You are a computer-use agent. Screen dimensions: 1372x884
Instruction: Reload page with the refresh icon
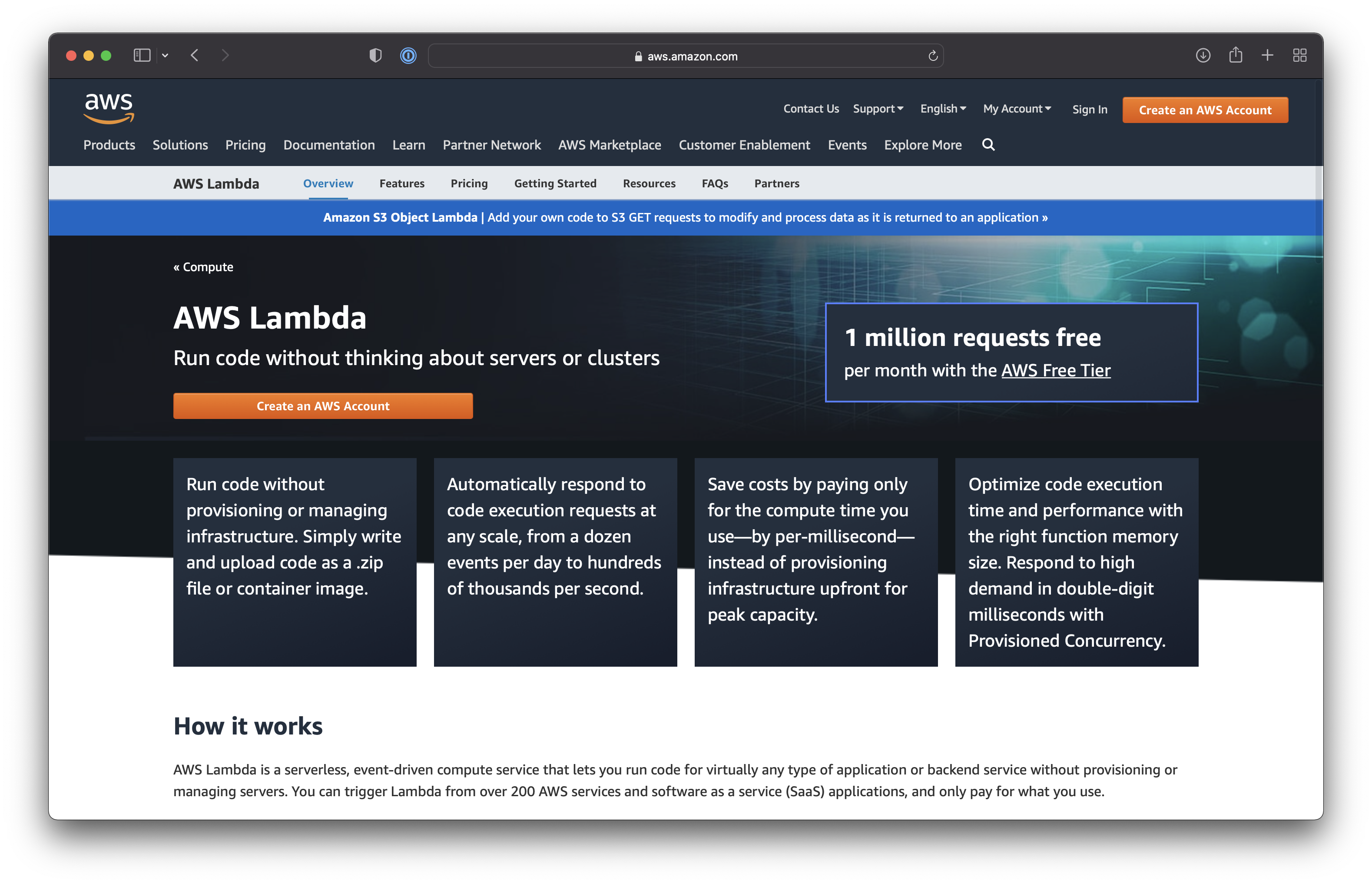pos(932,56)
